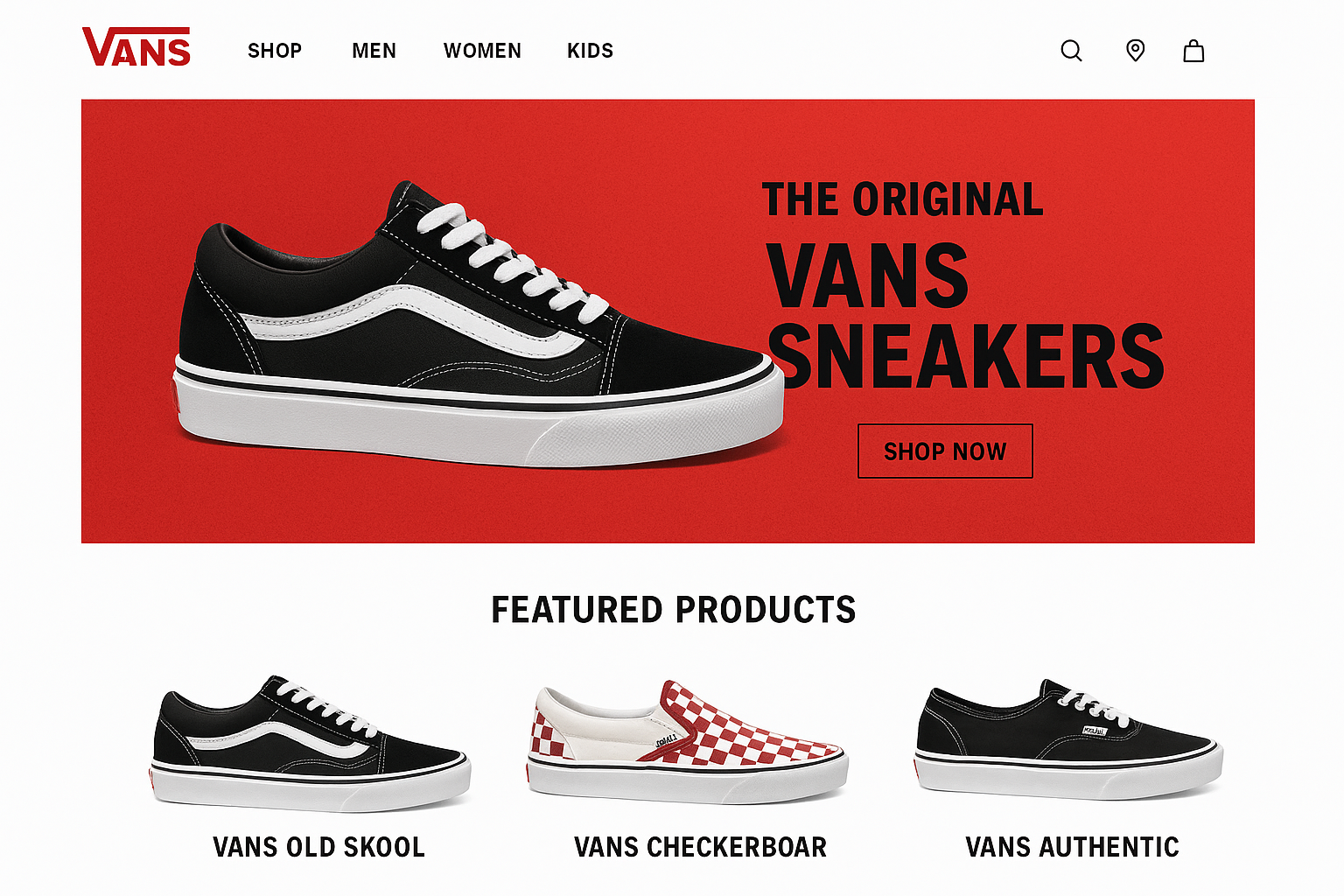Viewport: 1344px width, 896px height.
Task: Click the hero Old Skool sneaker image
Action: pyautogui.click(x=479, y=324)
